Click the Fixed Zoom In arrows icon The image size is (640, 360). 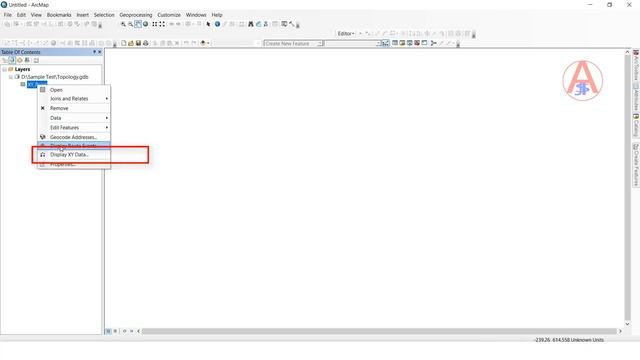pyautogui.click(x=154, y=24)
